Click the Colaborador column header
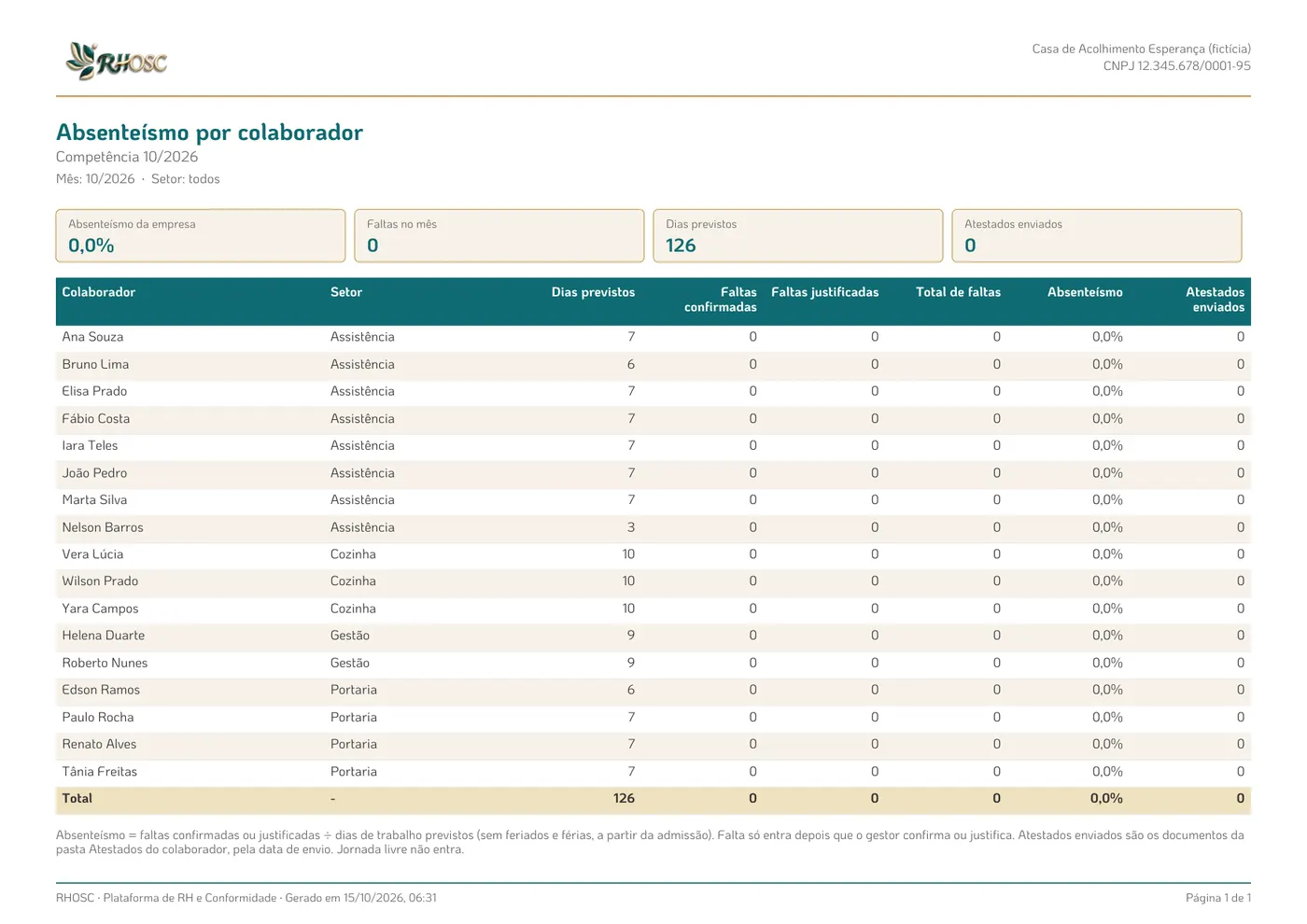 pos(99,292)
